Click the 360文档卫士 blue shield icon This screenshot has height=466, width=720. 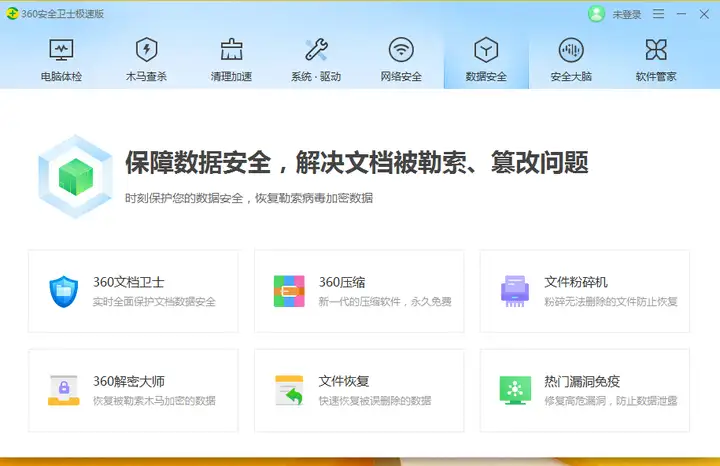[x=63, y=291]
